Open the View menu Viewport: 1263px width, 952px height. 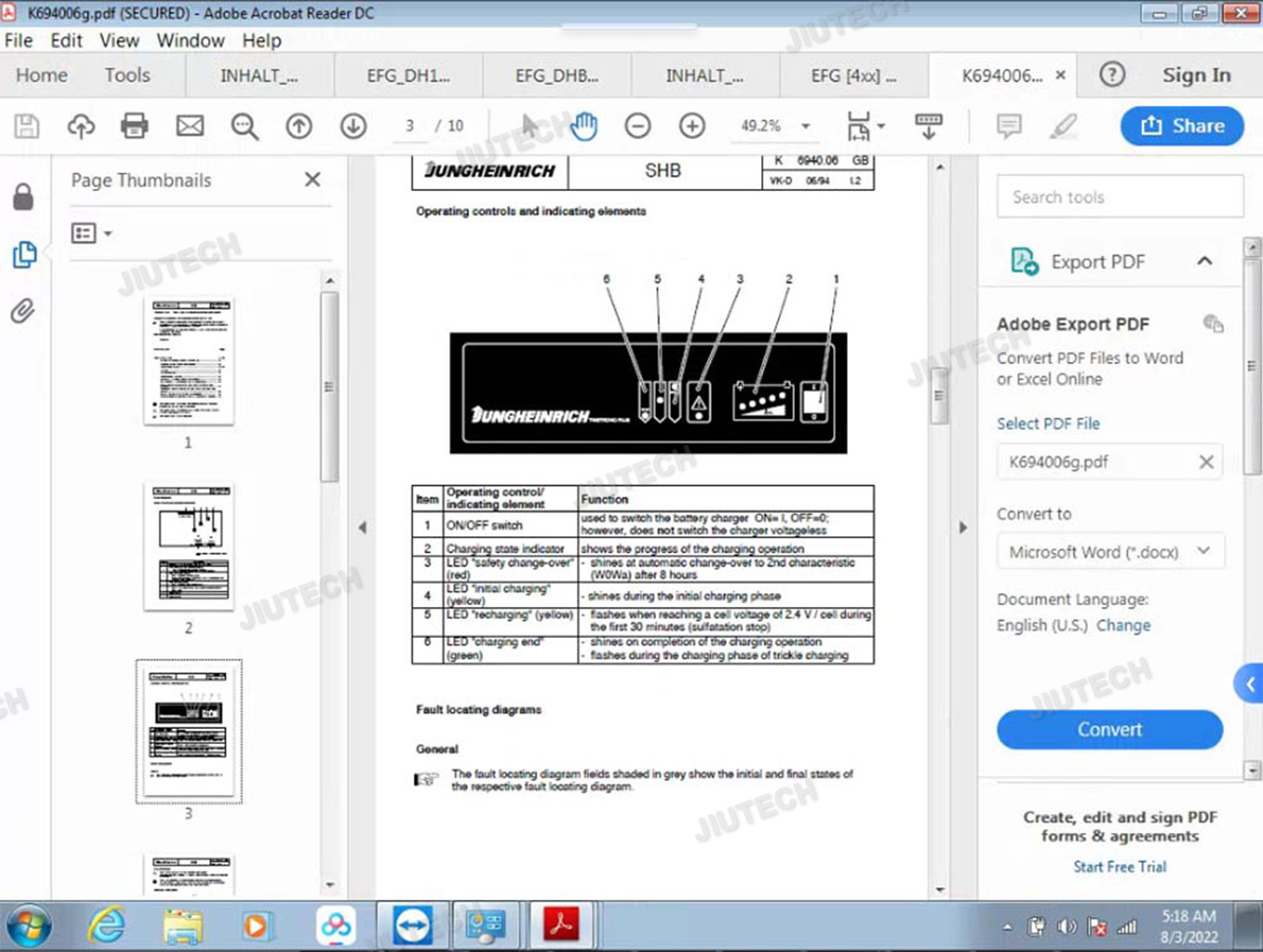point(120,40)
